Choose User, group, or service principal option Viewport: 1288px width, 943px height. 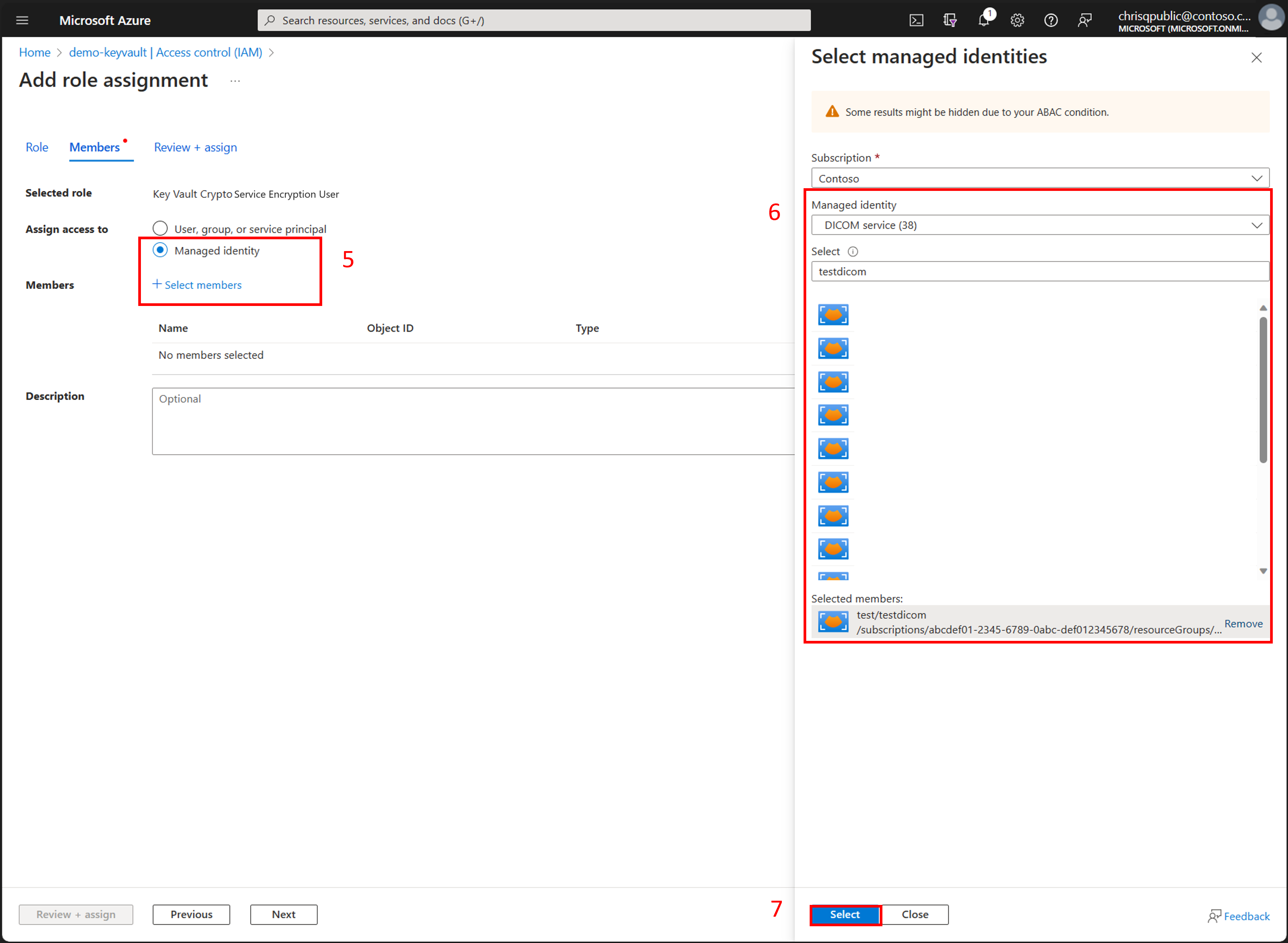[160, 228]
